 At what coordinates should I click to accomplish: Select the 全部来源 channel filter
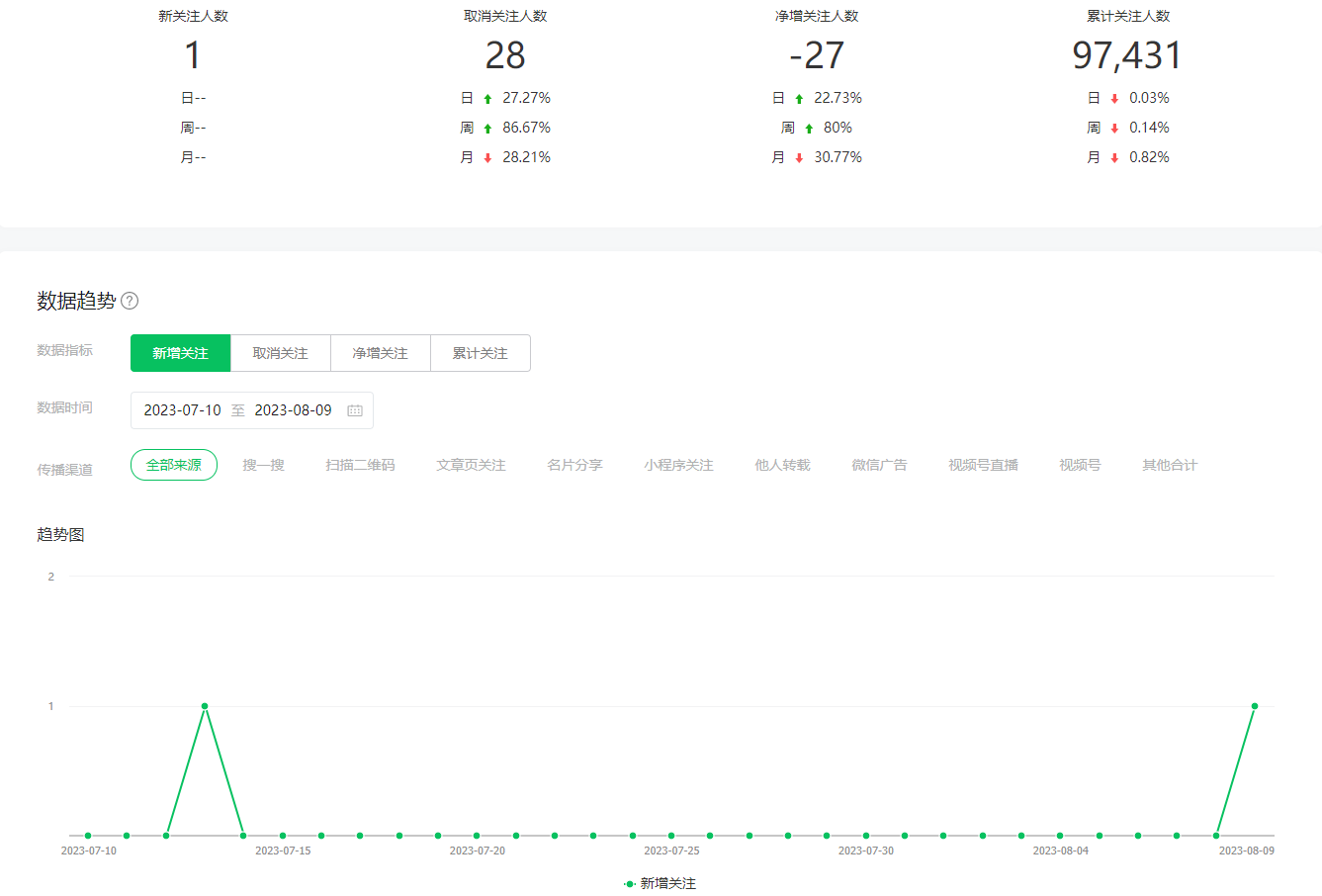click(x=174, y=465)
